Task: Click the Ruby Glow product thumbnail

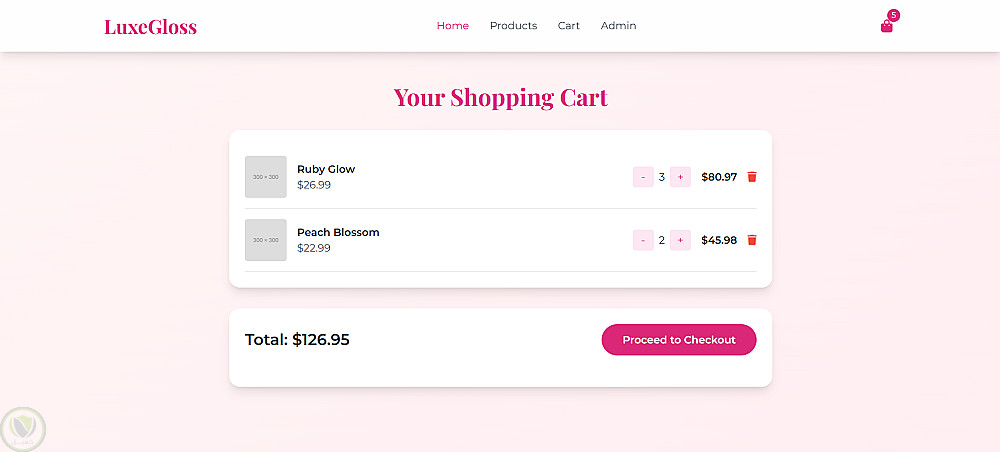Action: tap(266, 177)
